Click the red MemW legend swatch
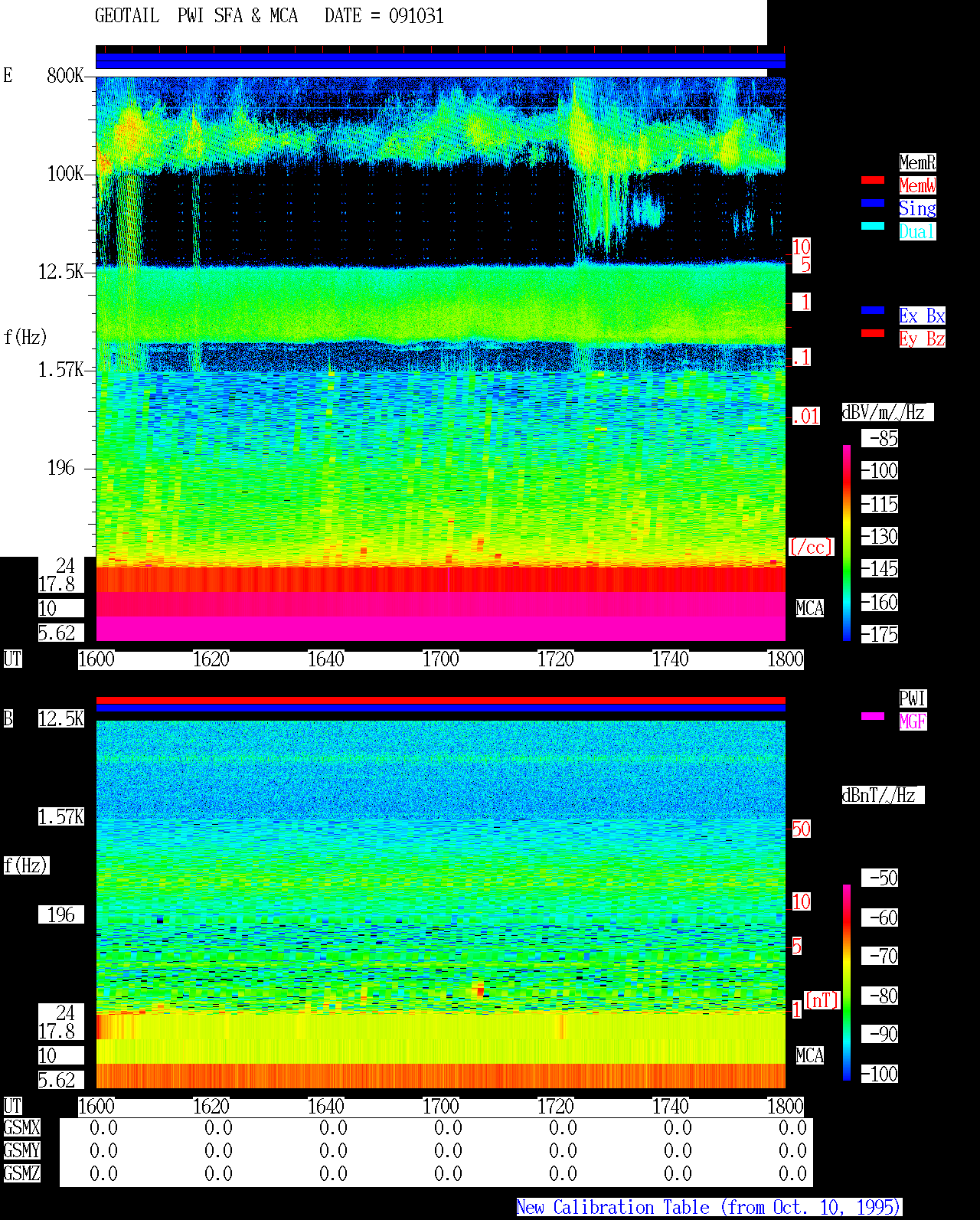 coord(873,180)
